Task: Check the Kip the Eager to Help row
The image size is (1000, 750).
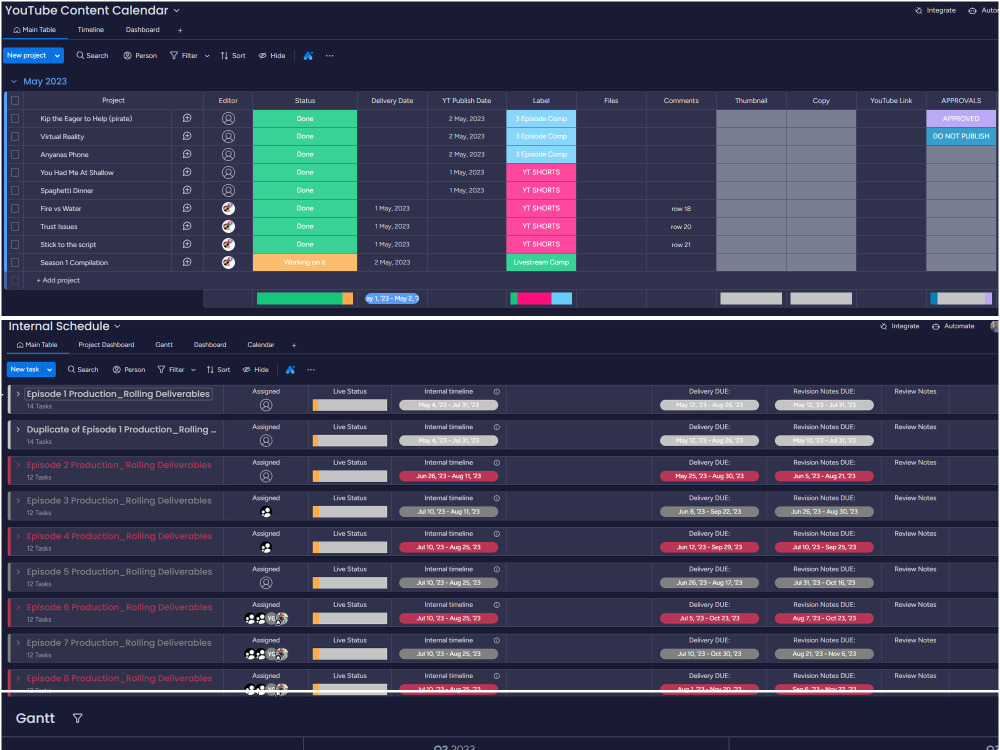Action: tap(15, 118)
